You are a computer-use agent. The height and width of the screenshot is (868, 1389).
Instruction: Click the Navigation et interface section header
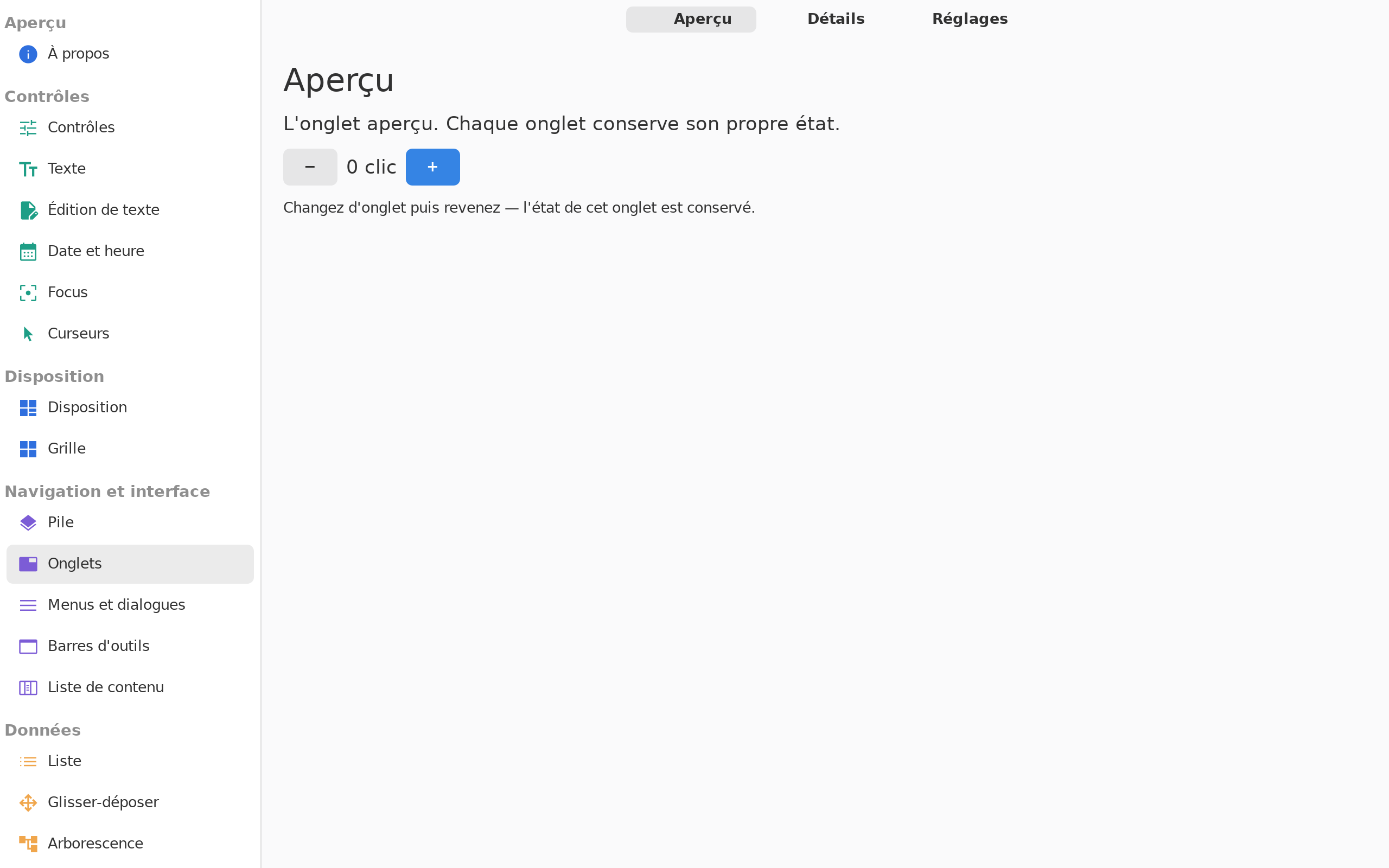[107, 492]
